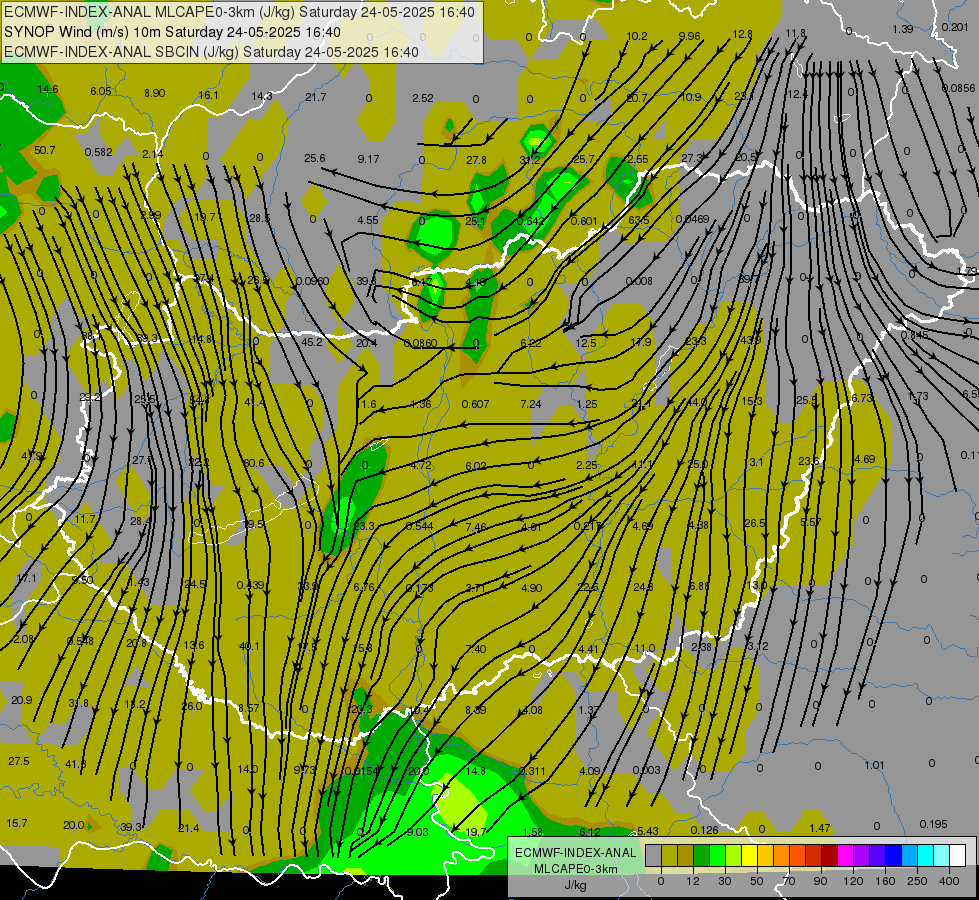This screenshot has width=979, height=900.
Task: Click the ECMWF-INDEX-ANAL legend caption
Action: pos(575,853)
